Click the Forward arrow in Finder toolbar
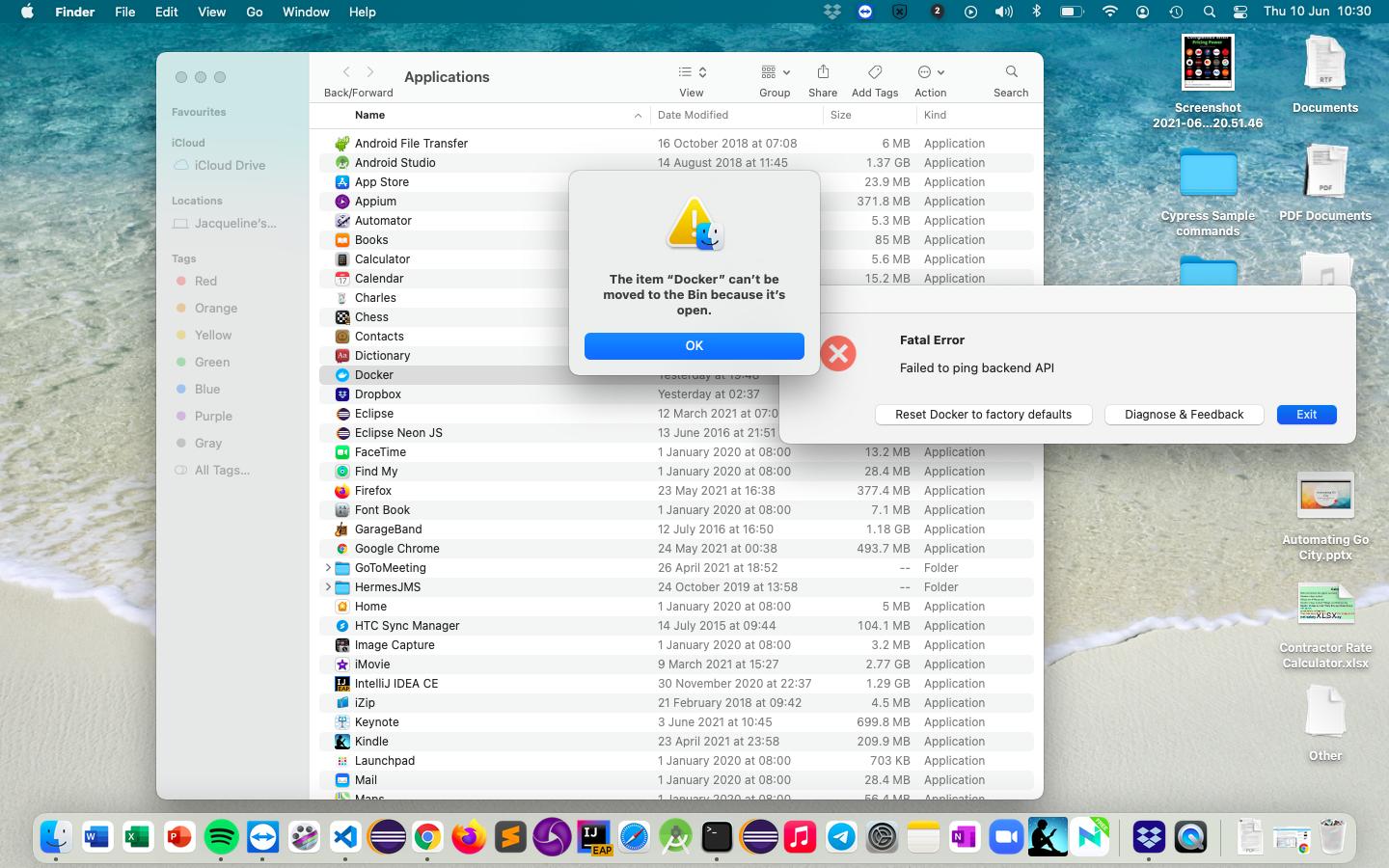The height and width of the screenshot is (868, 1389). tap(370, 72)
